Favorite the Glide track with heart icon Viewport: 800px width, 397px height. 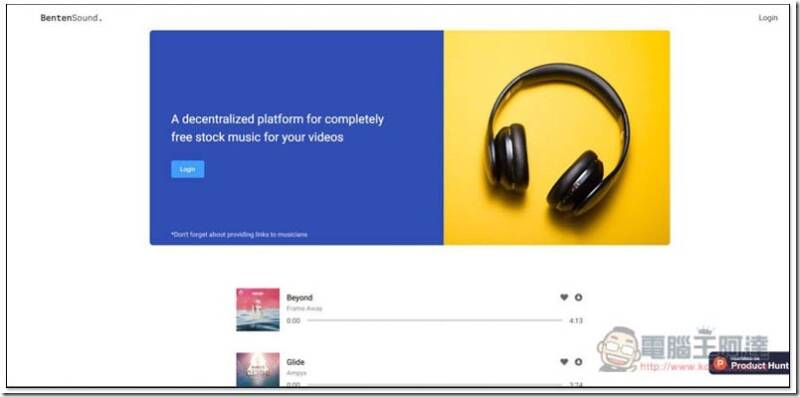point(564,362)
